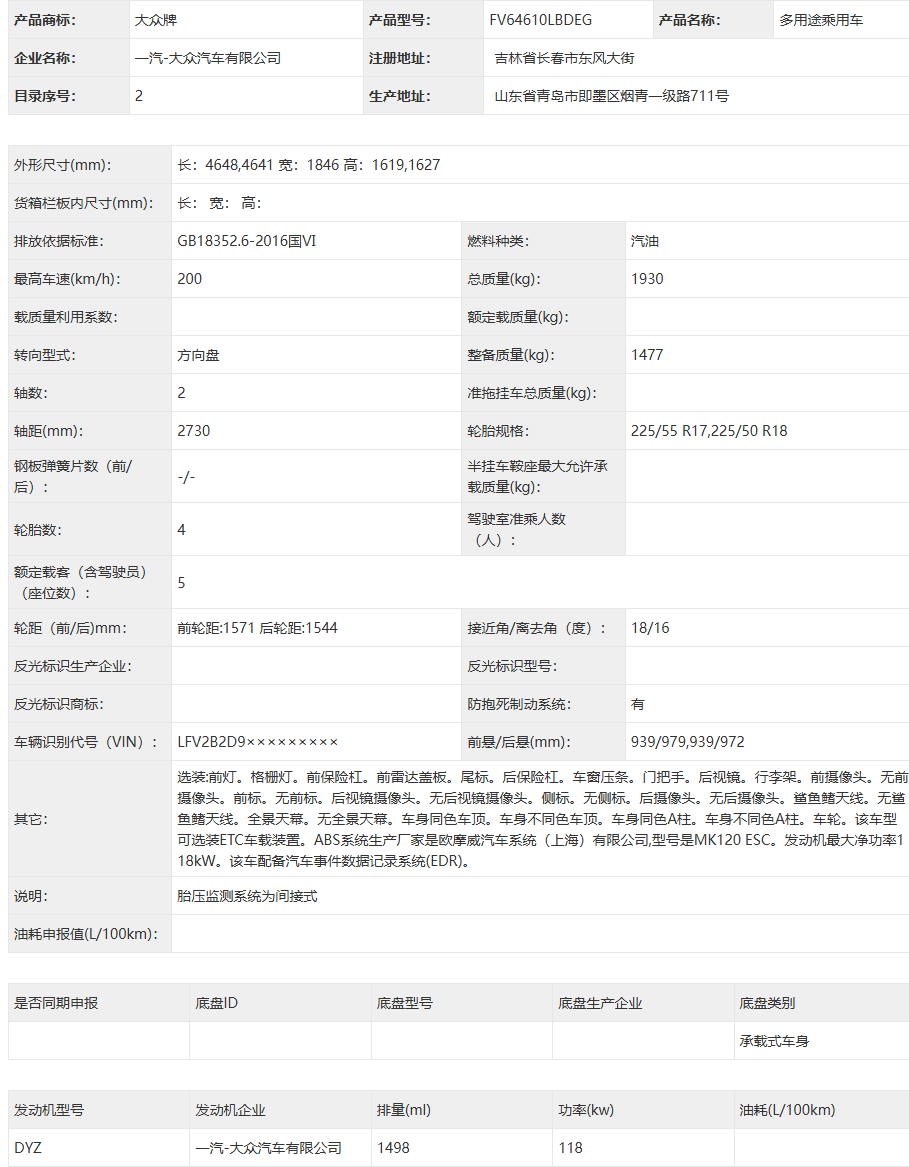The height and width of the screenshot is (1167, 909).
Task: Click curb weight value 1477
Action: click(x=647, y=355)
